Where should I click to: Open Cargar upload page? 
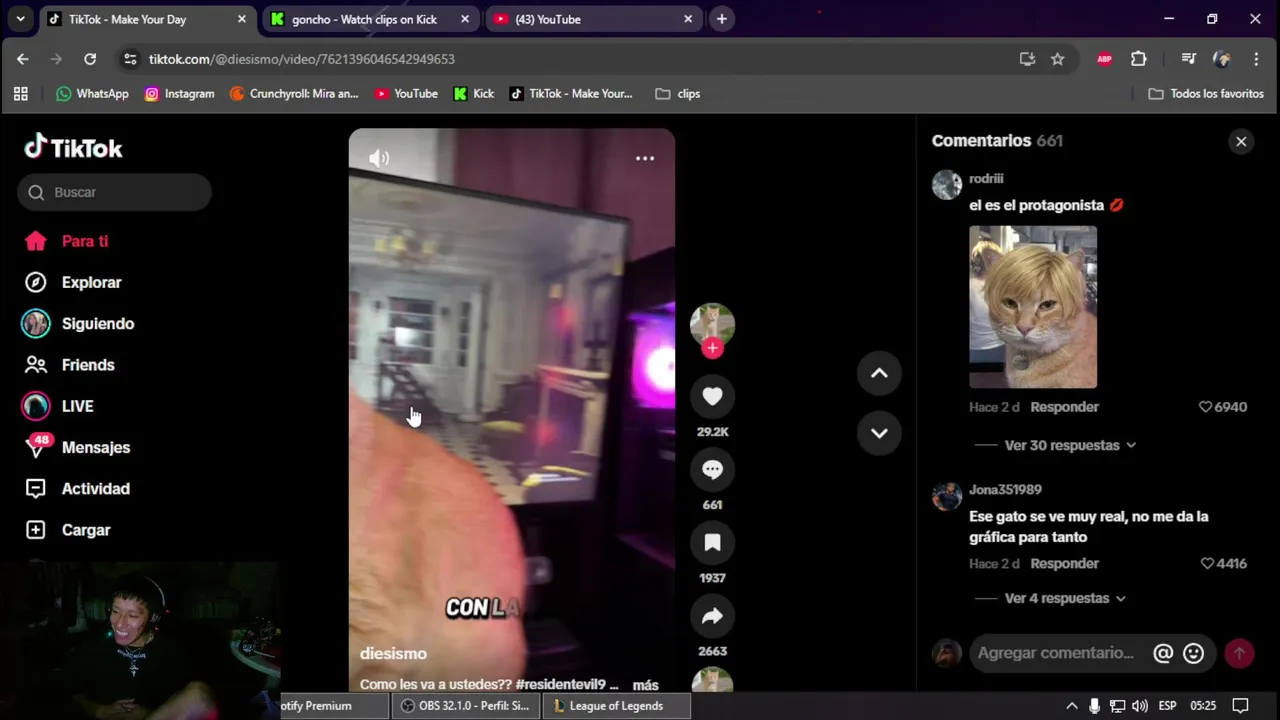[67, 530]
